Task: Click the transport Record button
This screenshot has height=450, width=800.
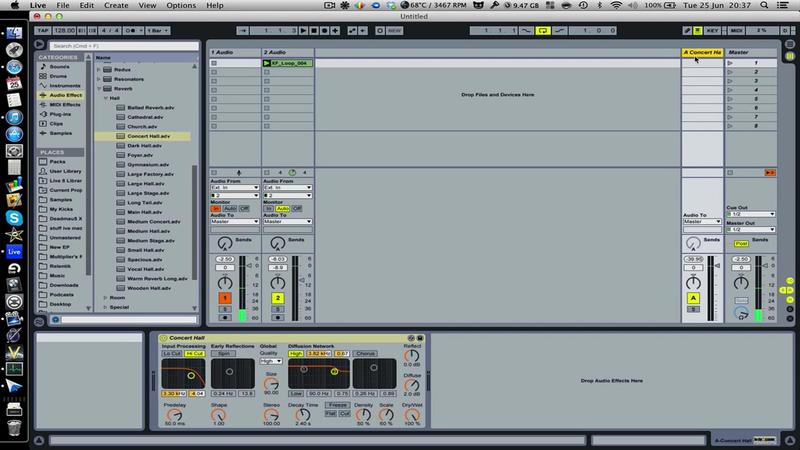Action: 324,31
